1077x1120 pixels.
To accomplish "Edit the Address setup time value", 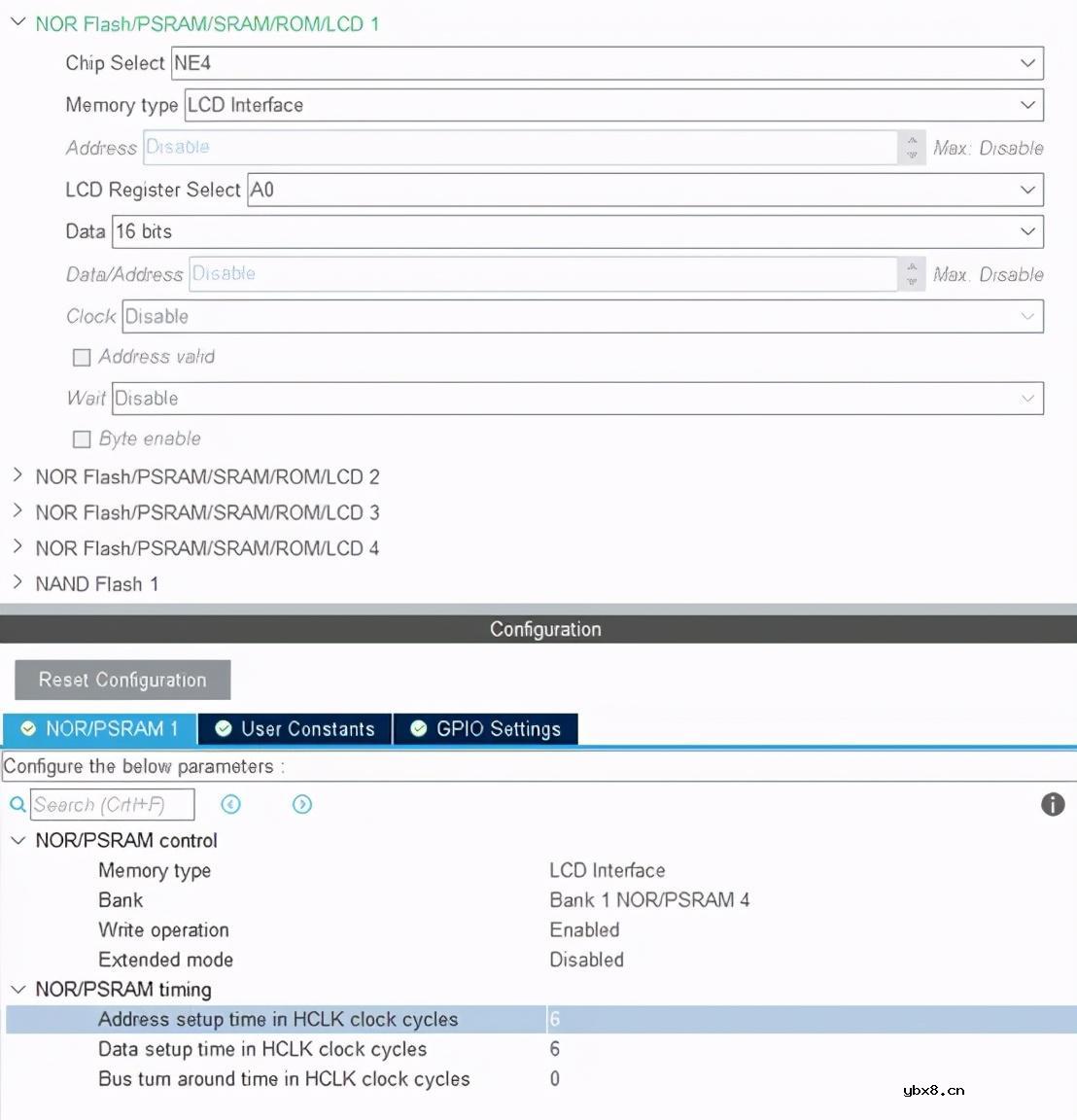I will 807,1020.
